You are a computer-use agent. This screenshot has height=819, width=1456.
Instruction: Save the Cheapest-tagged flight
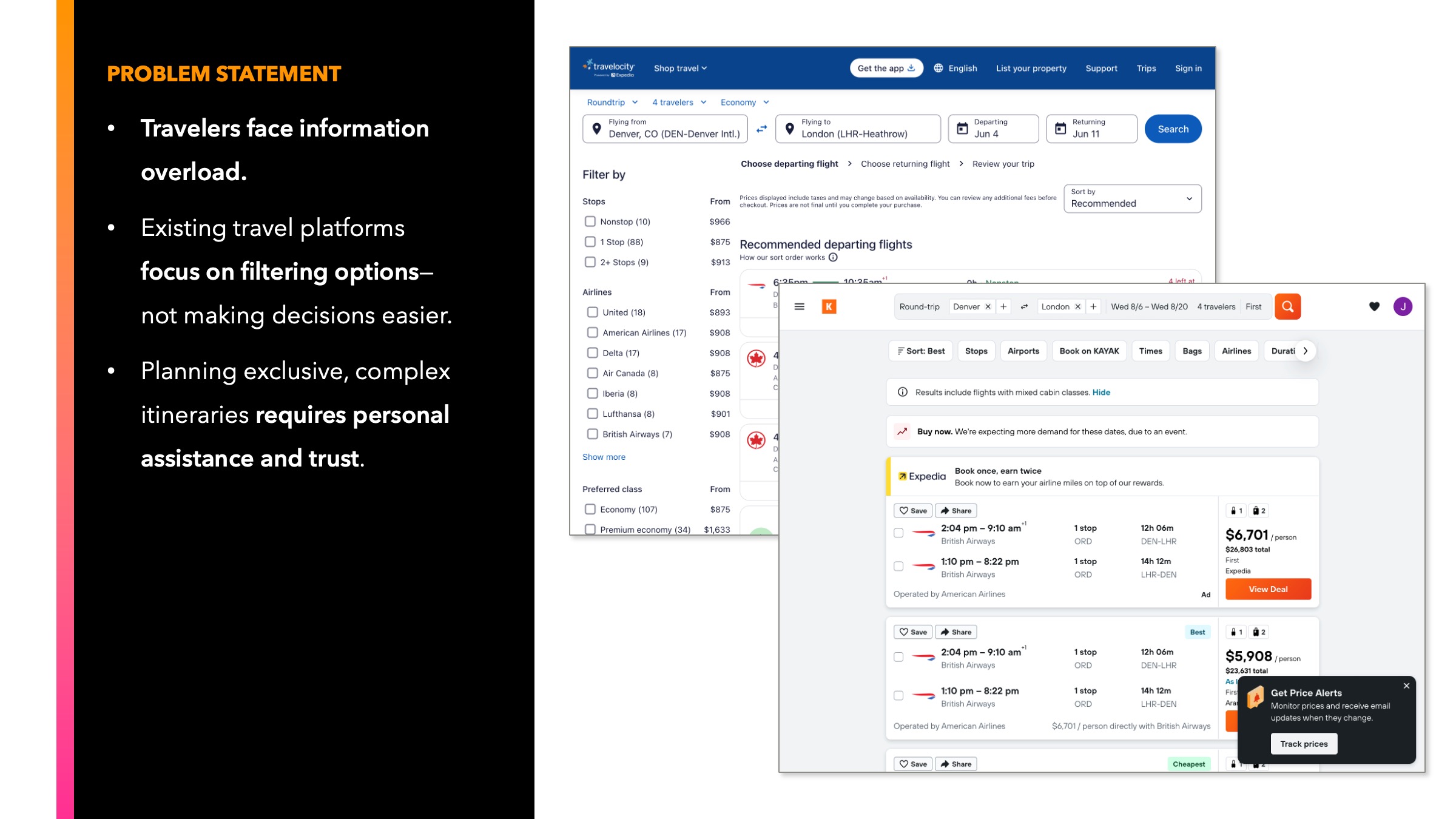[912, 764]
